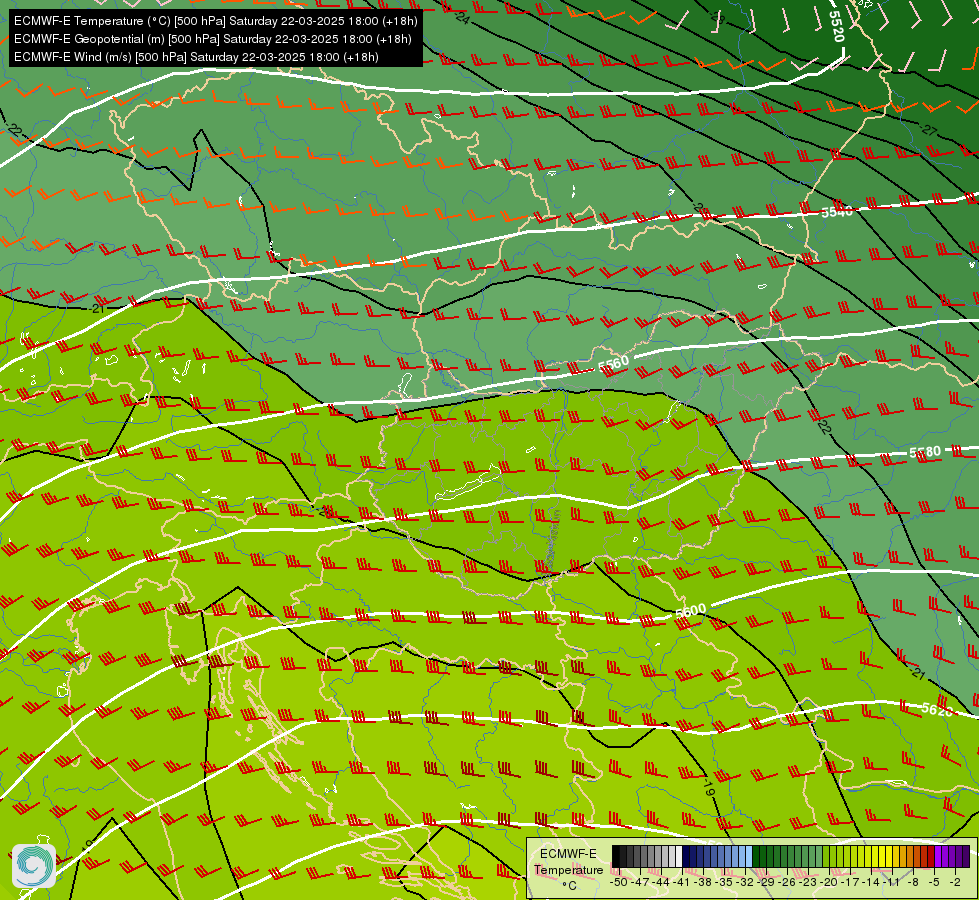Click the -17 legend value
This screenshot has height=900, width=979.
pos(852,882)
